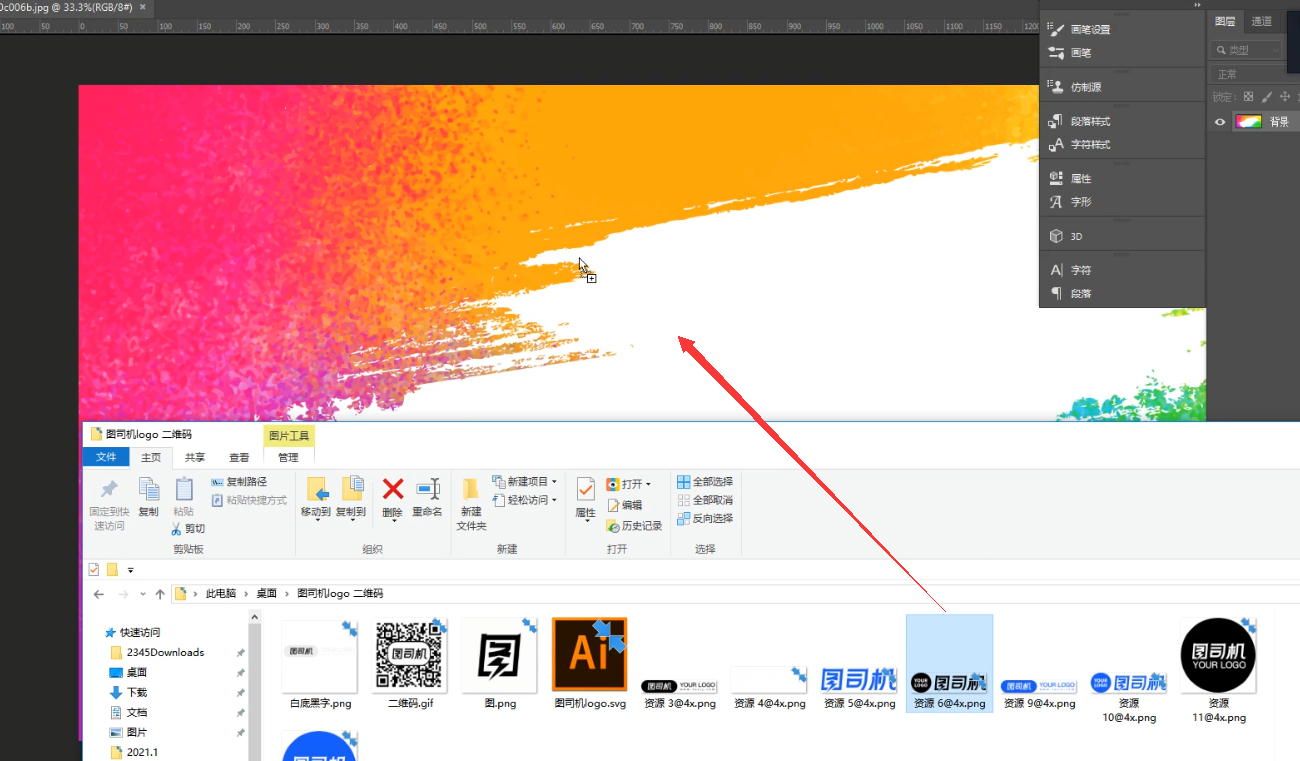Click the Explorer back arrow

coord(99,594)
